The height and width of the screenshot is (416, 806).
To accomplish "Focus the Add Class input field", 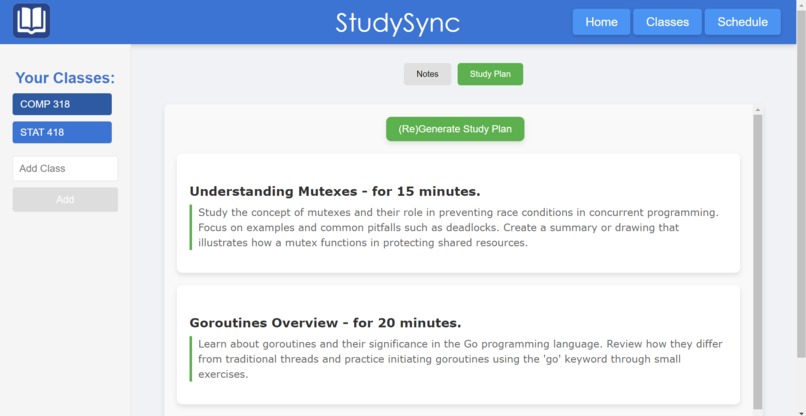I will (65, 169).
